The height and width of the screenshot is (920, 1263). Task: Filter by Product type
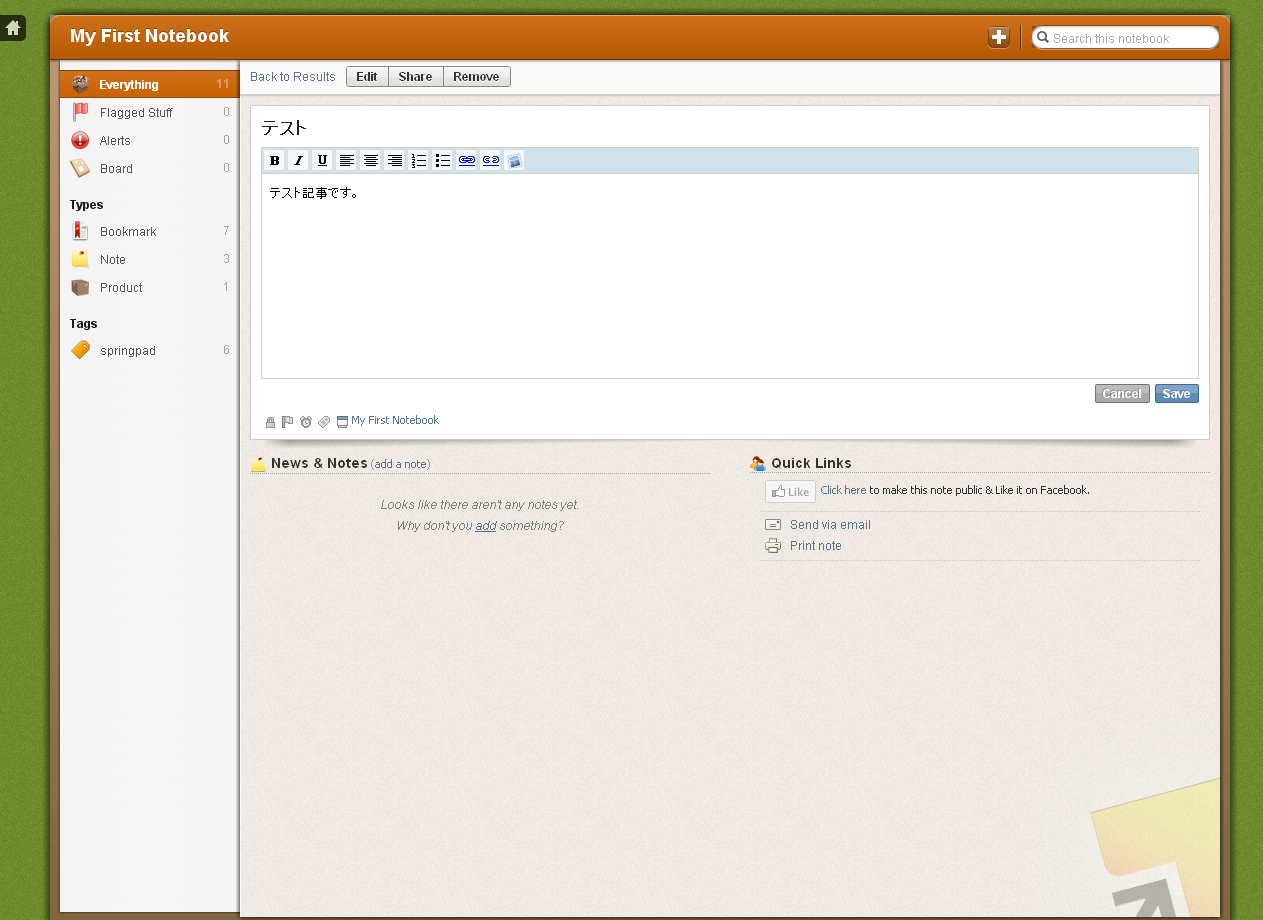[149, 287]
